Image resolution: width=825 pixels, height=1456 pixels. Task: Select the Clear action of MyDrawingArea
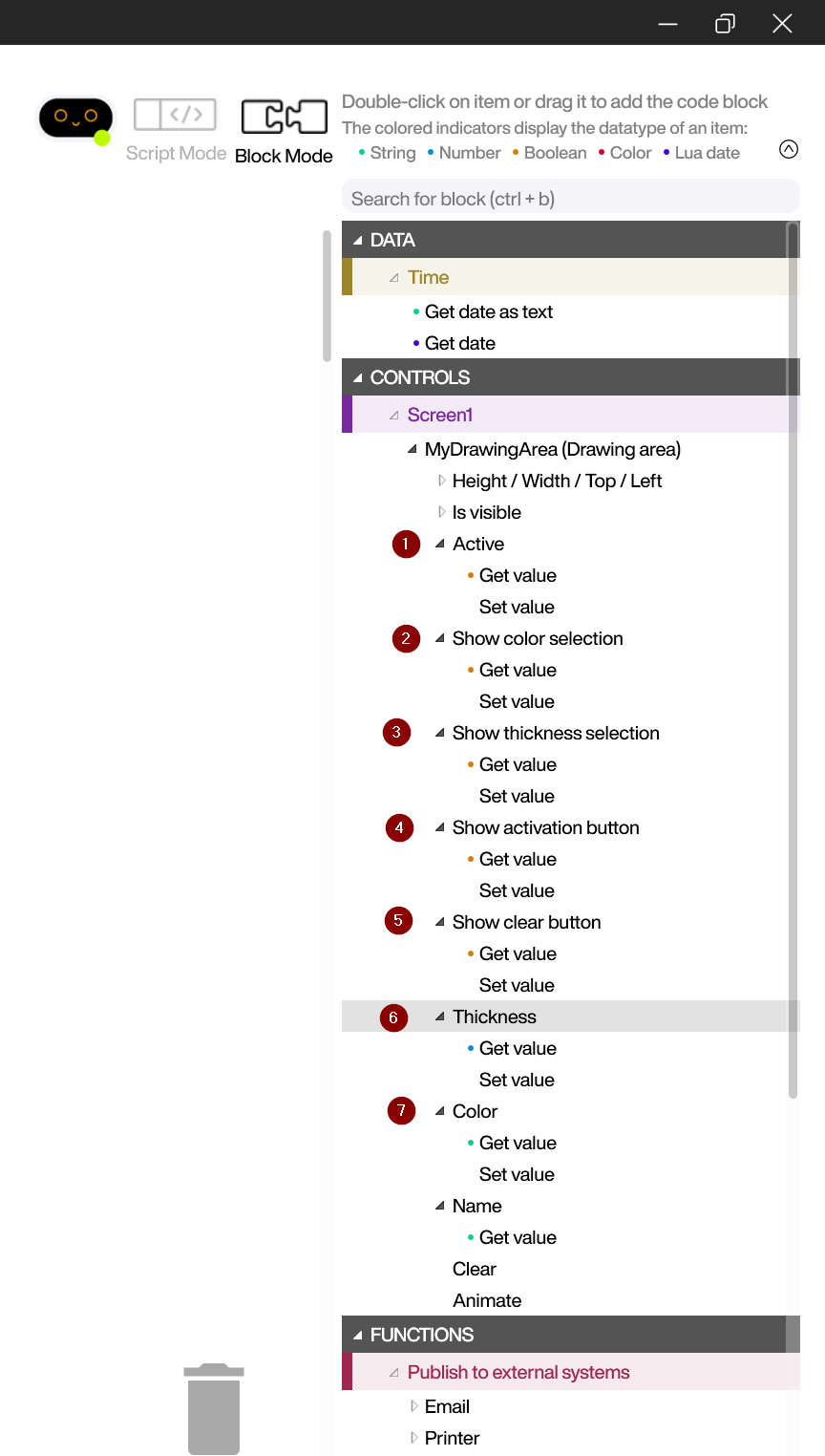tap(475, 1269)
